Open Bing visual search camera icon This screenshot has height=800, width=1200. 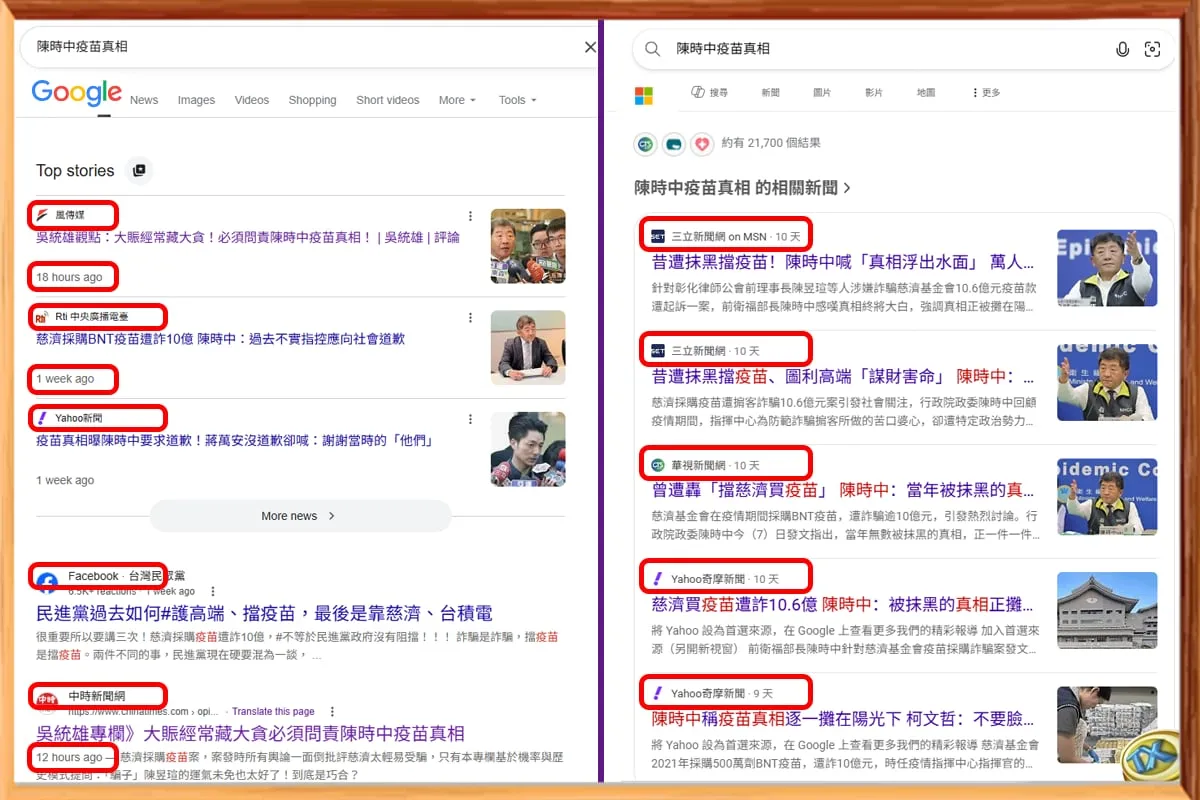[x=1152, y=49]
